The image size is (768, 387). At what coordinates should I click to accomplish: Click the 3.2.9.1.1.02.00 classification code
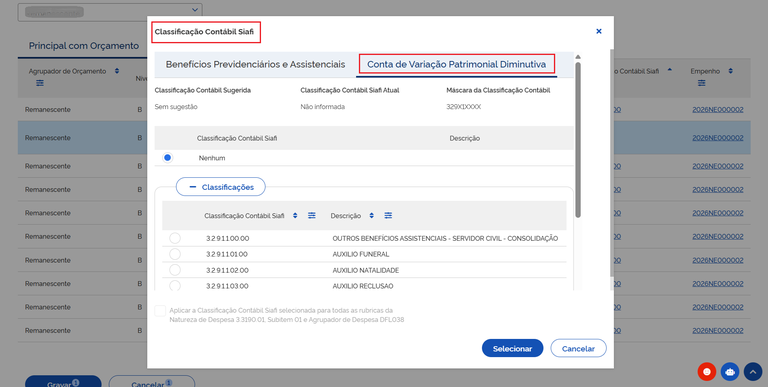click(x=228, y=270)
